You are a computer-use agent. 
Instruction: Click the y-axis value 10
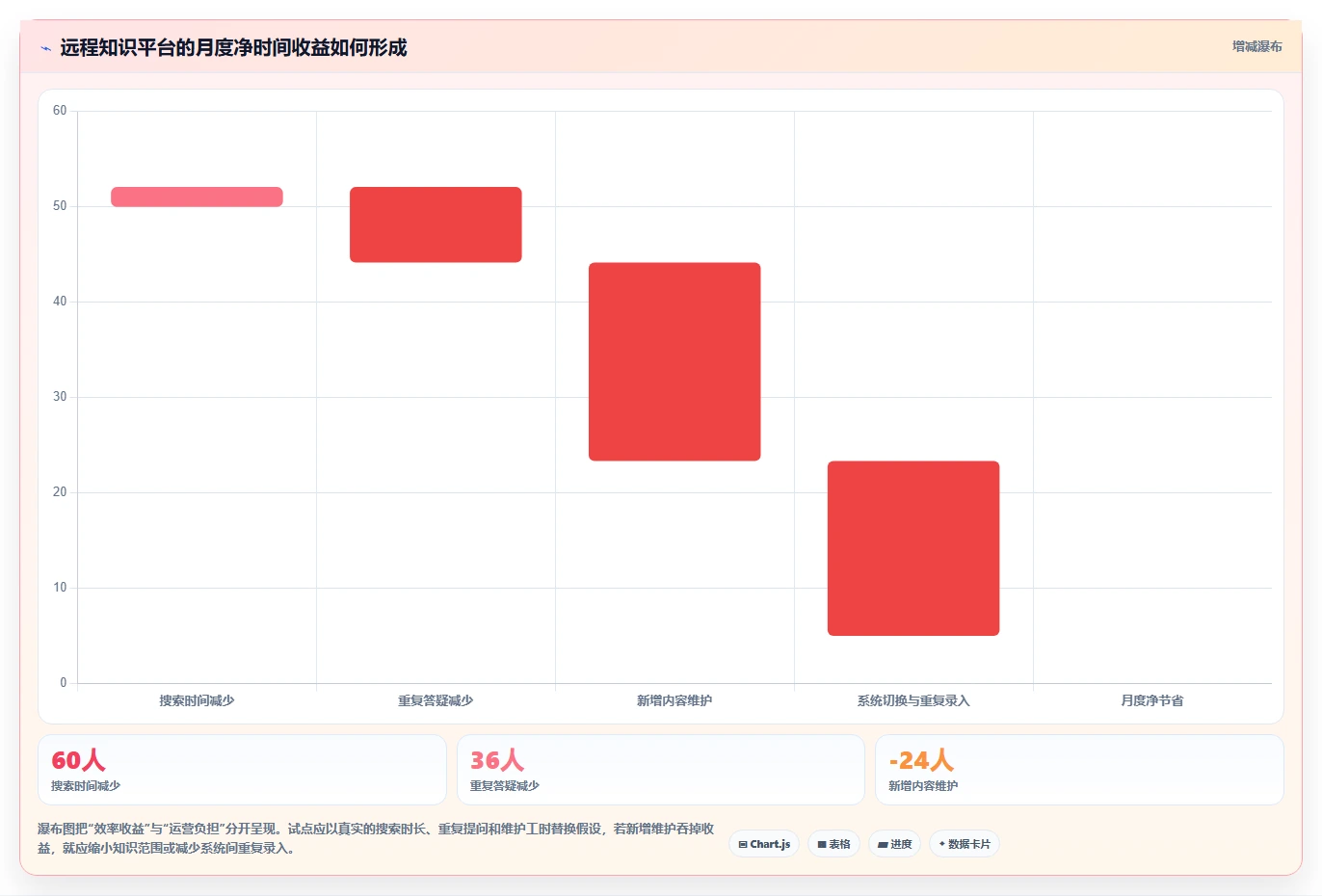(x=60, y=588)
